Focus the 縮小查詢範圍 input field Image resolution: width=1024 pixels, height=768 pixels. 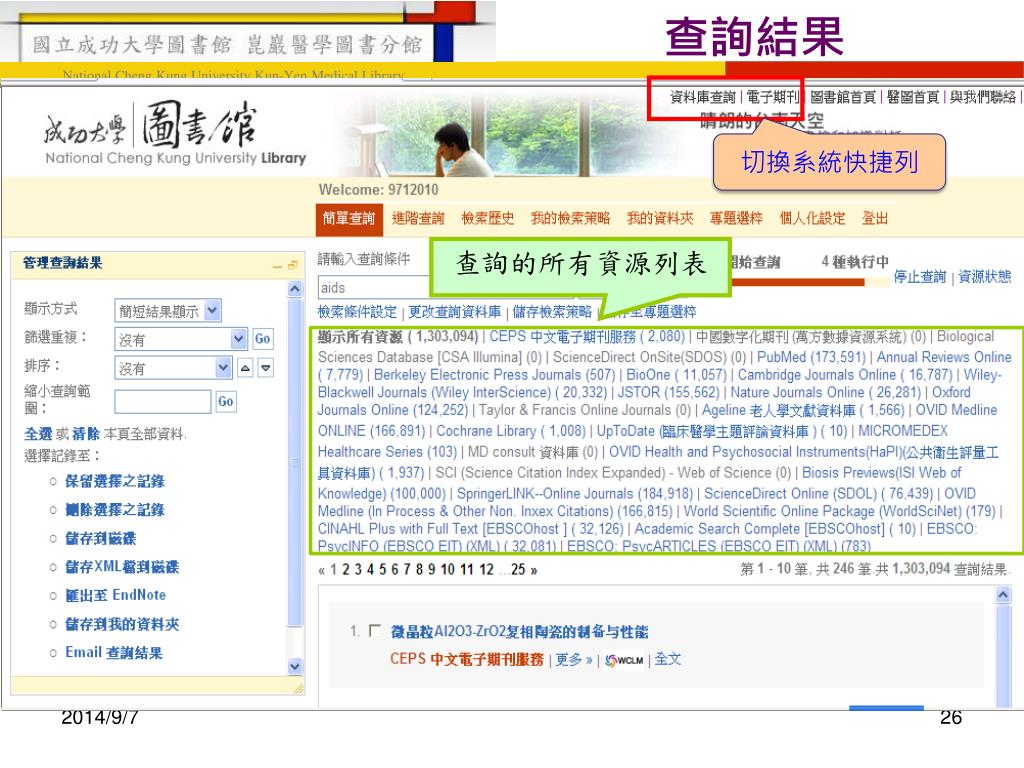(163, 401)
